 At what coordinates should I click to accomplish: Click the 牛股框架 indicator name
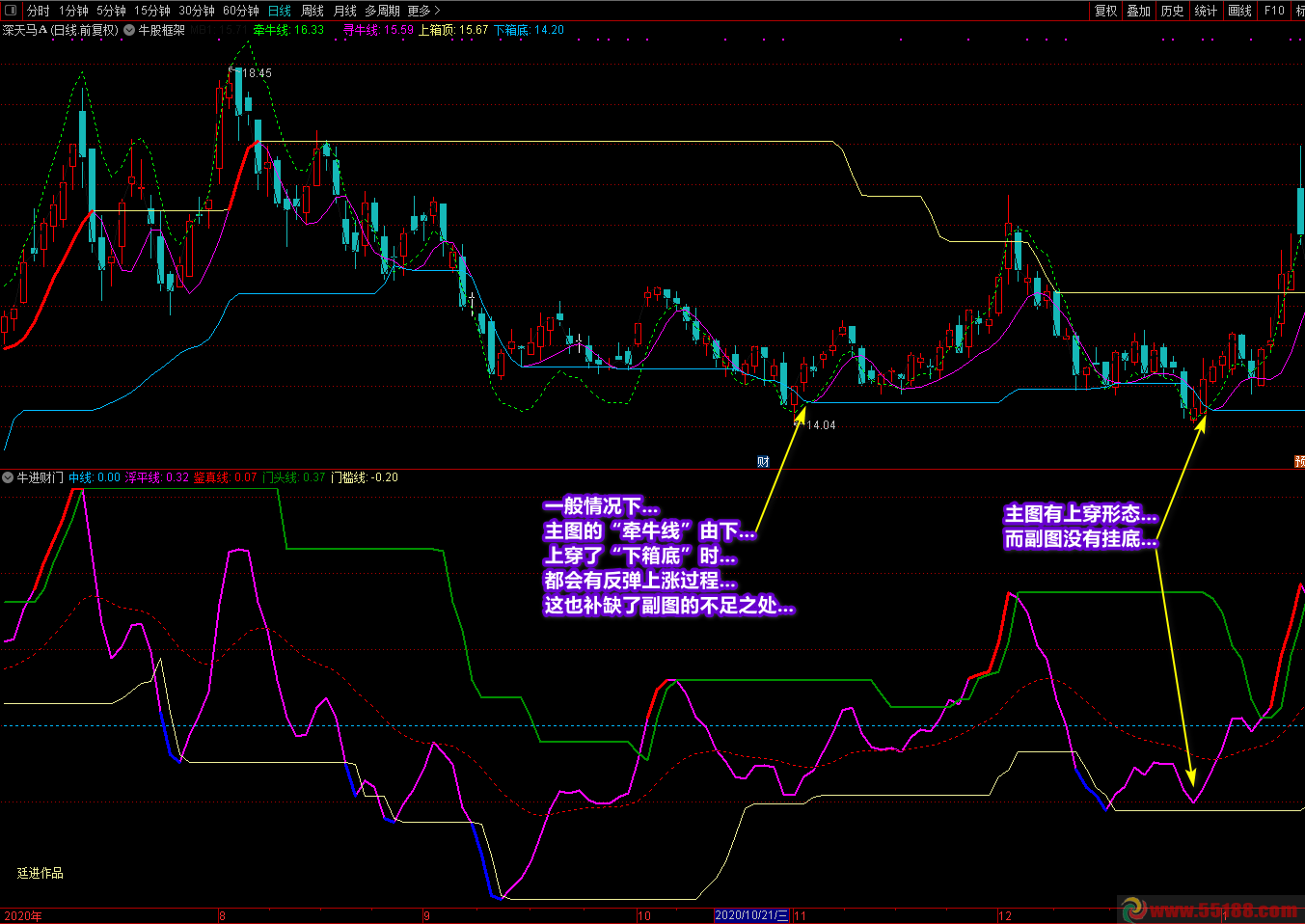(161, 30)
